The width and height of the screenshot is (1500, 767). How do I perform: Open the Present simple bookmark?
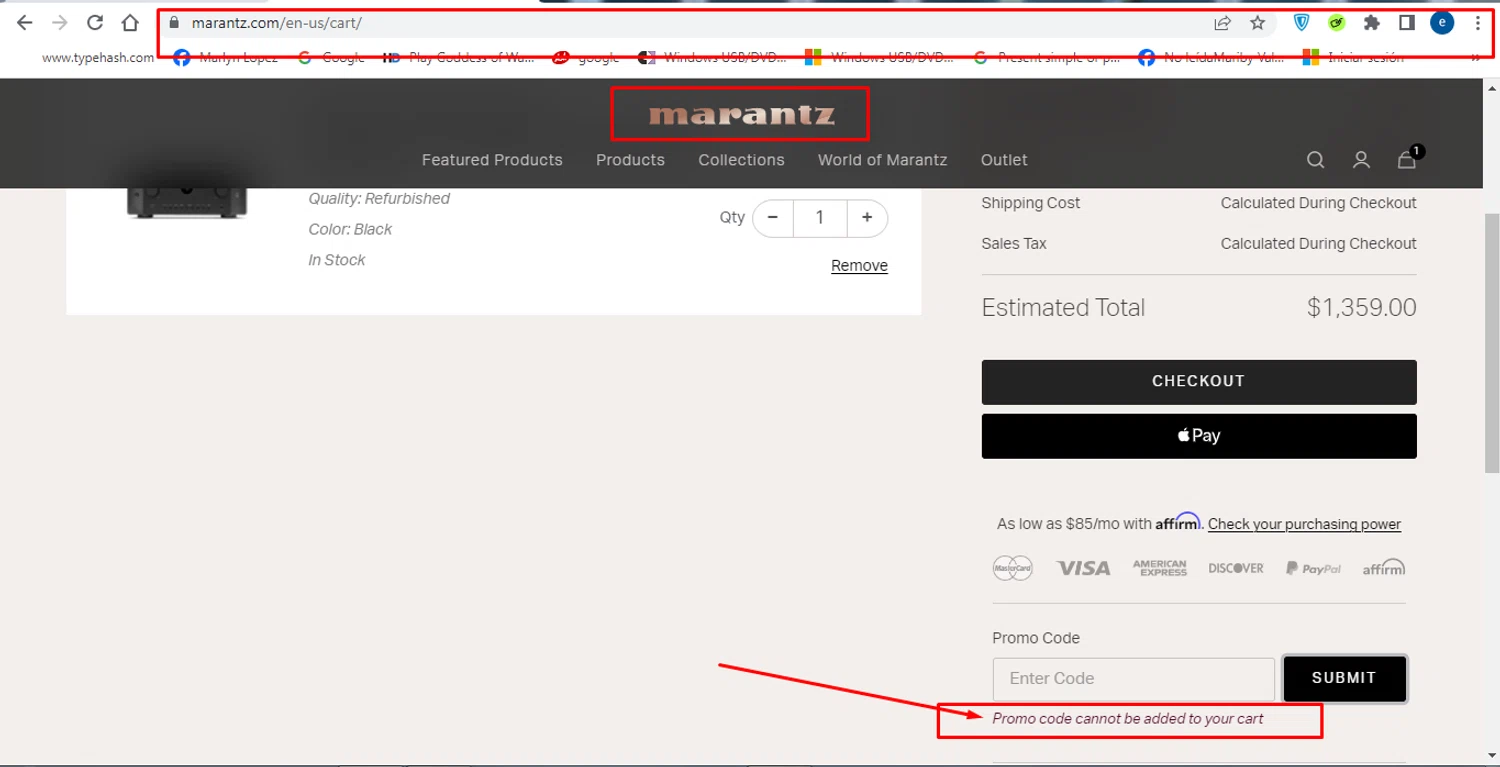[1047, 58]
